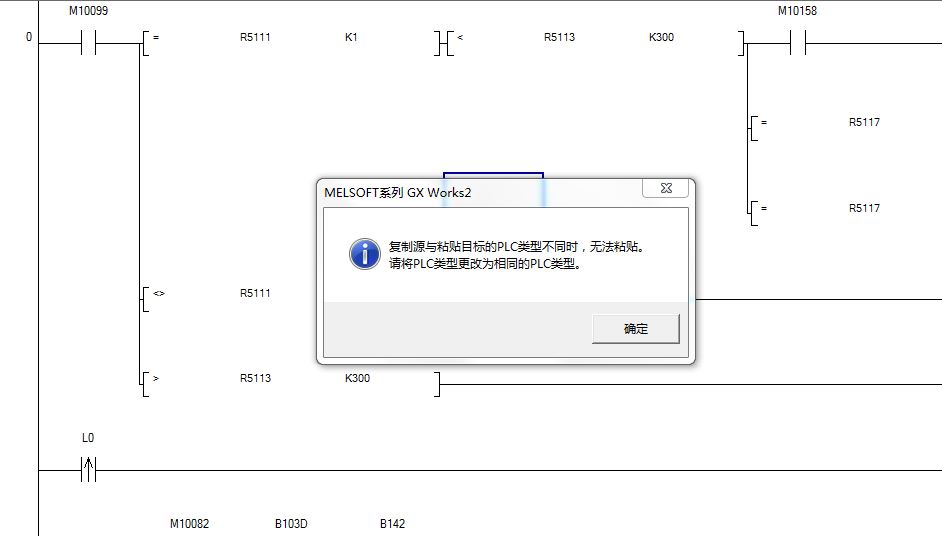942x536 pixels.
Task: Select the B142 device label
Action: pyautogui.click(x=392, y=524)
